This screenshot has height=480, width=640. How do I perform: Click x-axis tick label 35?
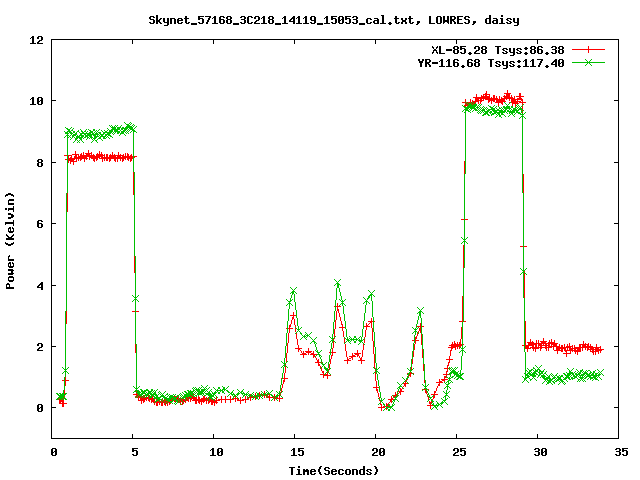pyautogui.click(x=621, y=452)
